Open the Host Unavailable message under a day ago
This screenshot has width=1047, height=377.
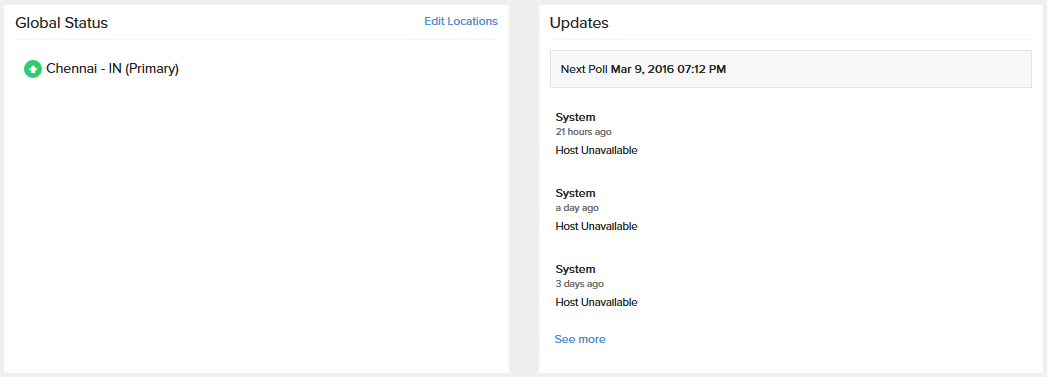(x=596, y=226)
